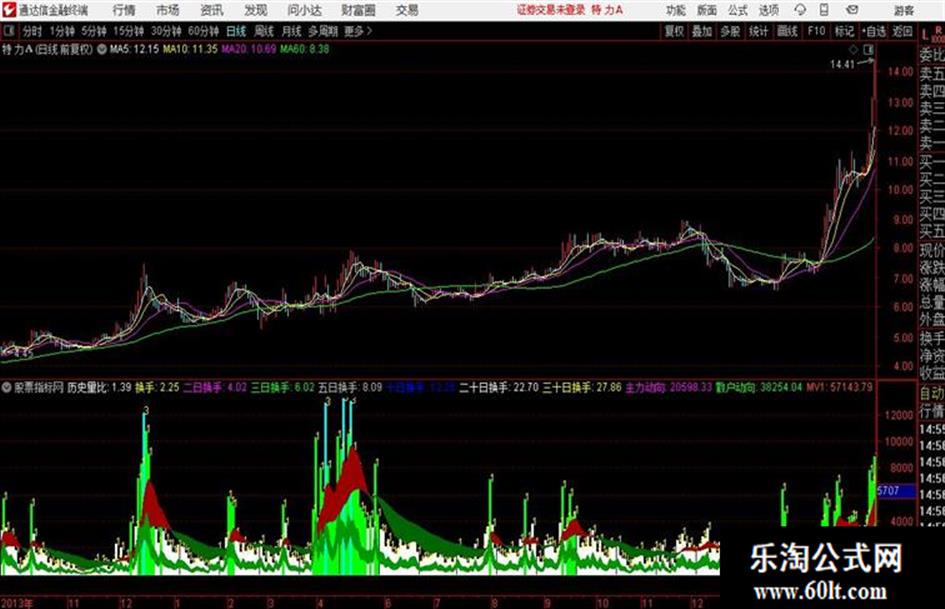The image size is (945, 609).
Task: Open the 发现 menu
Action: point(256,10)
